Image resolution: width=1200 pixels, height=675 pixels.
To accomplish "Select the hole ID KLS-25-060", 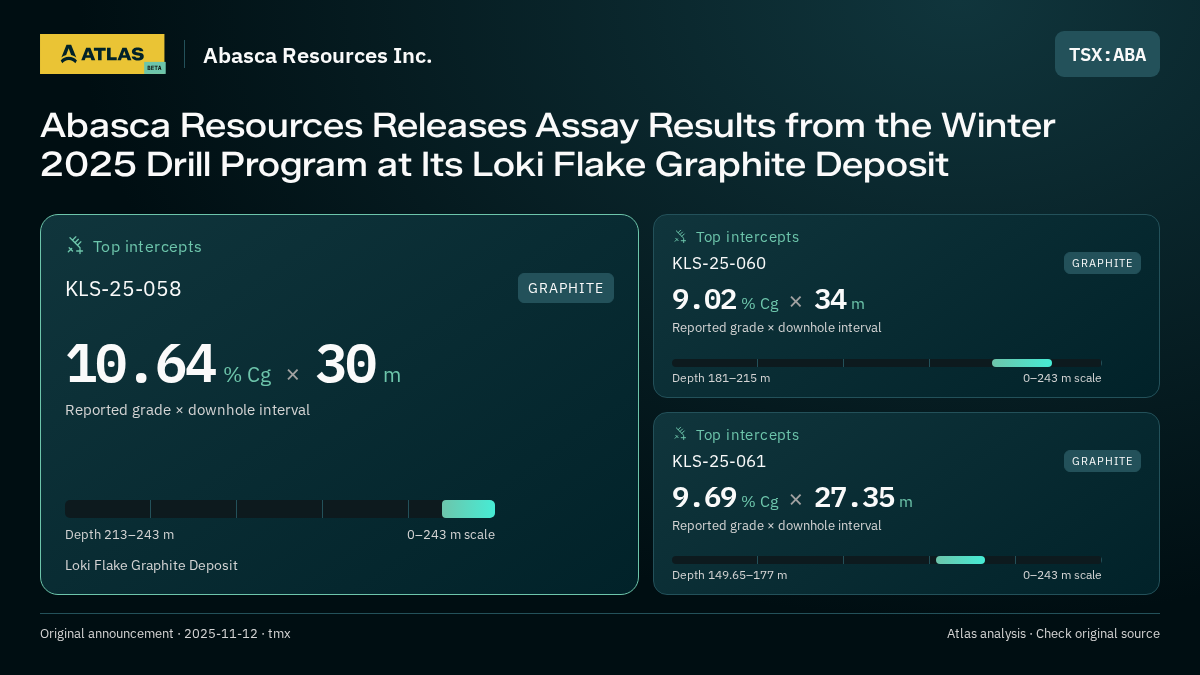I will (719, 263).
